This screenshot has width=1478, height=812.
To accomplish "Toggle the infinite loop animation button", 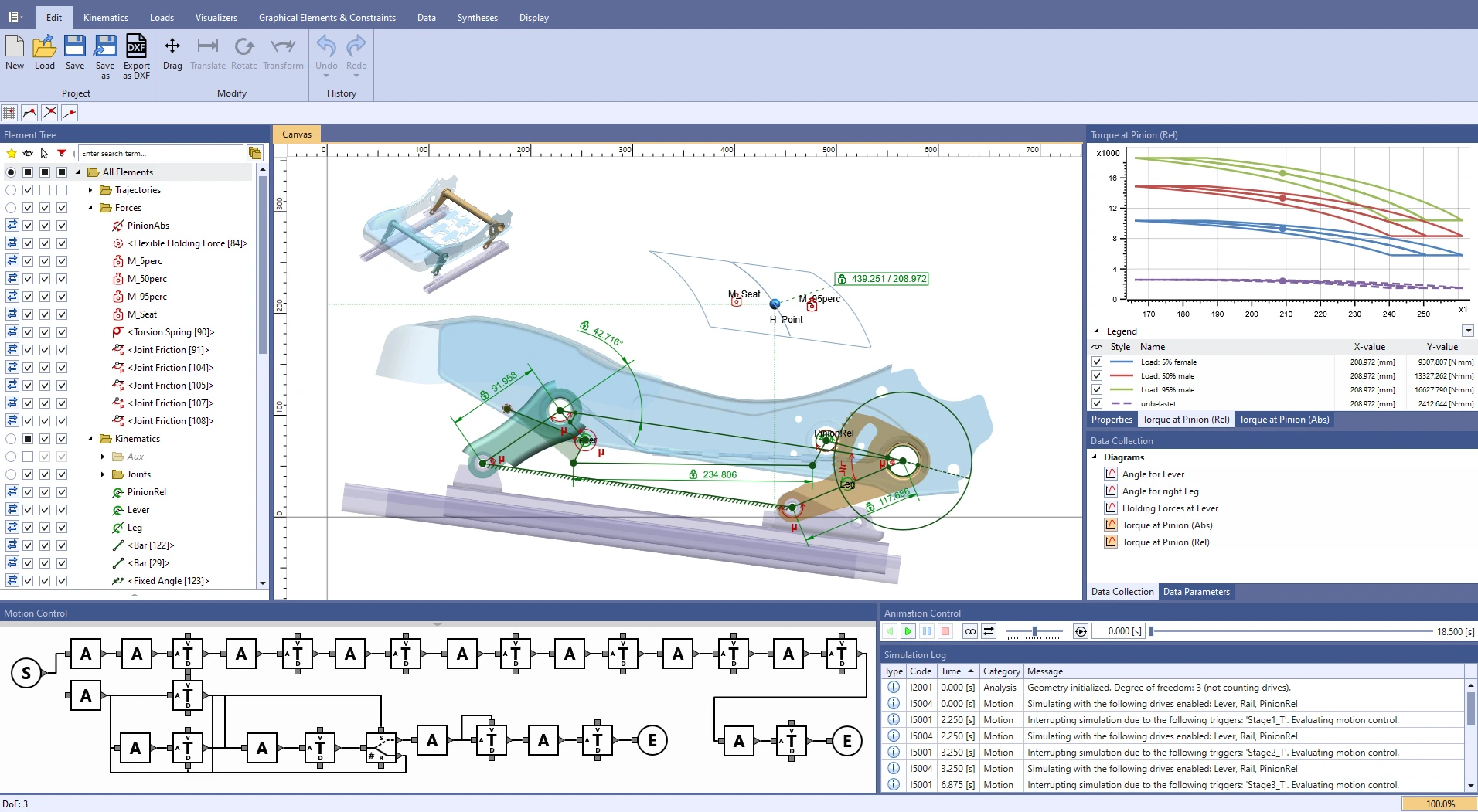I will pyautogui.click(x=970, y=631).
